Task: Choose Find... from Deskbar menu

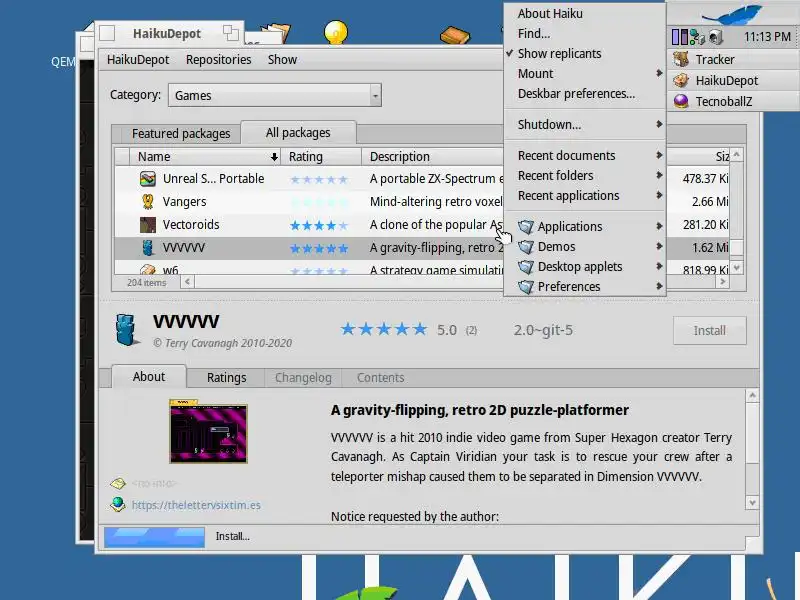Action: tap(585, 34)
